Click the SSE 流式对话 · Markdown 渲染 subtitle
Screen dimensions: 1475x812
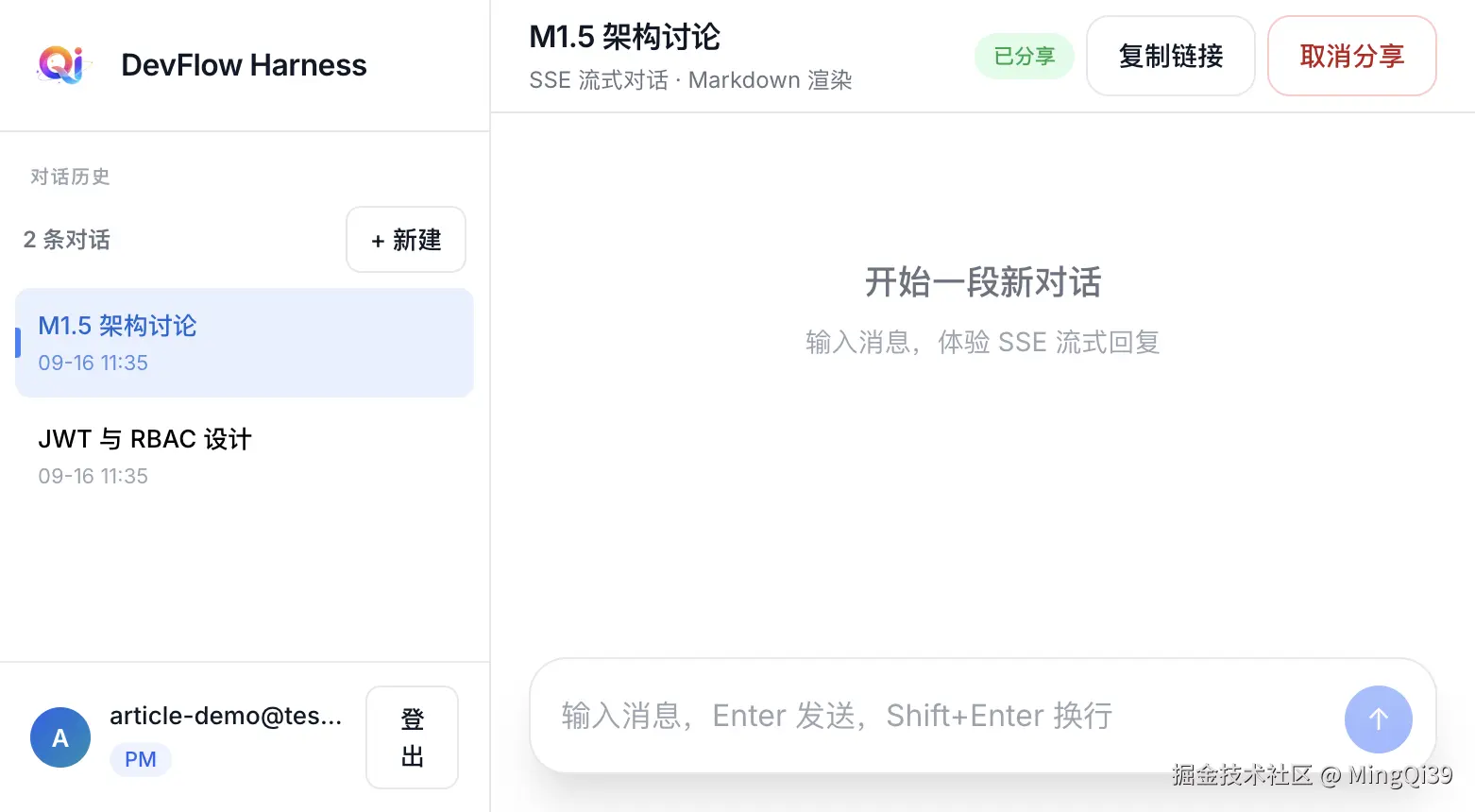[690, 80]
